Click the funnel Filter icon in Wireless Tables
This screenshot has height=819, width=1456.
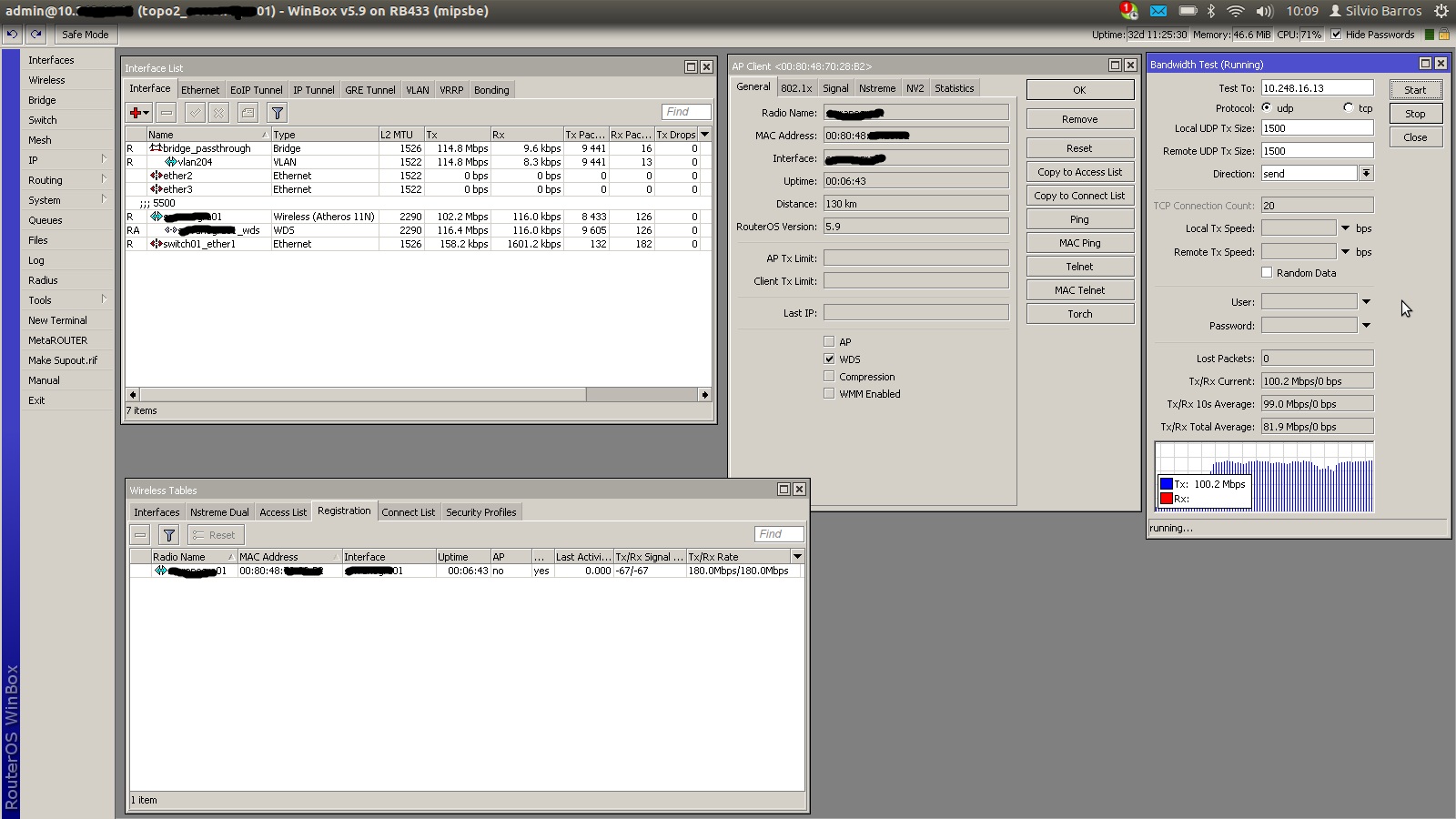[x=169, y=535]
